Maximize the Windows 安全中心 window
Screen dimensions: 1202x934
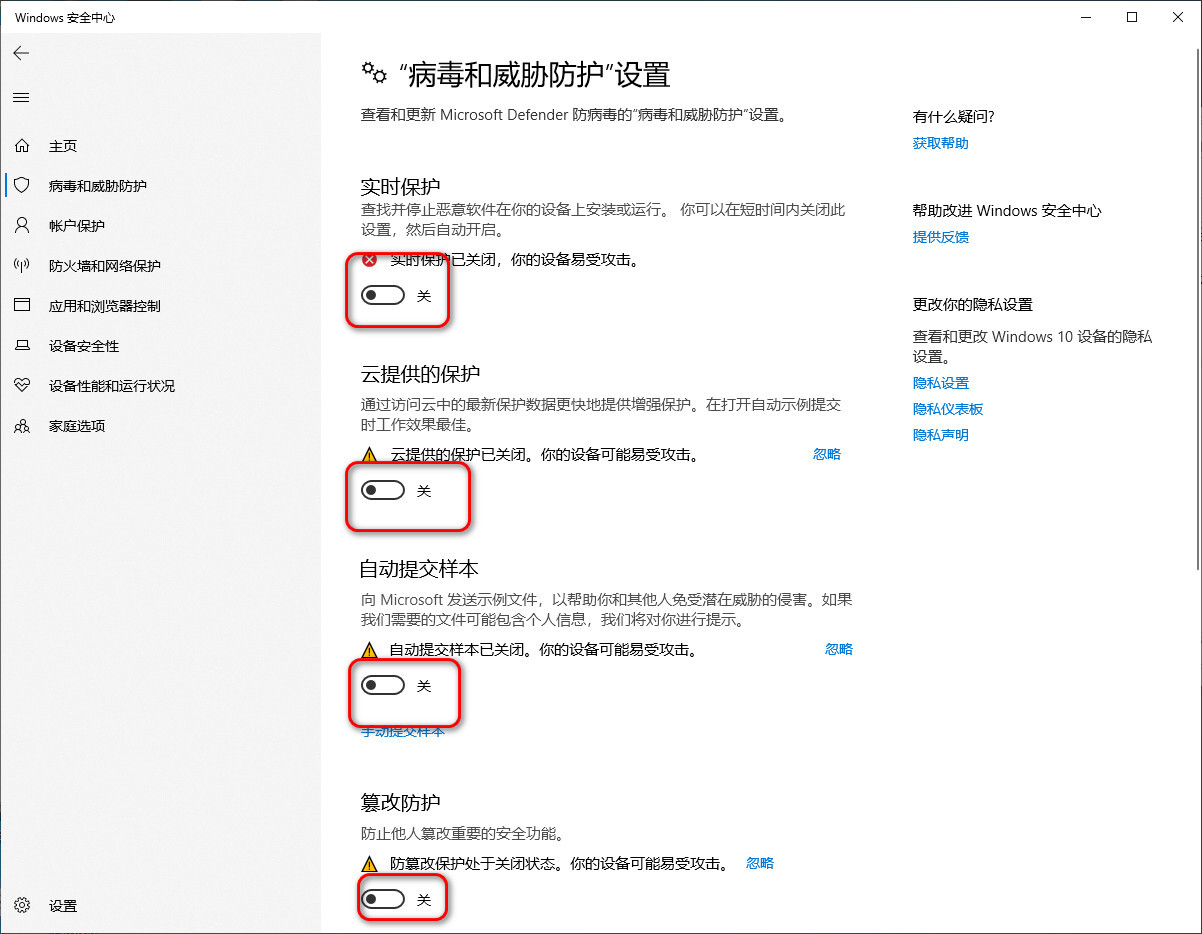click(x=1132, y=17)
